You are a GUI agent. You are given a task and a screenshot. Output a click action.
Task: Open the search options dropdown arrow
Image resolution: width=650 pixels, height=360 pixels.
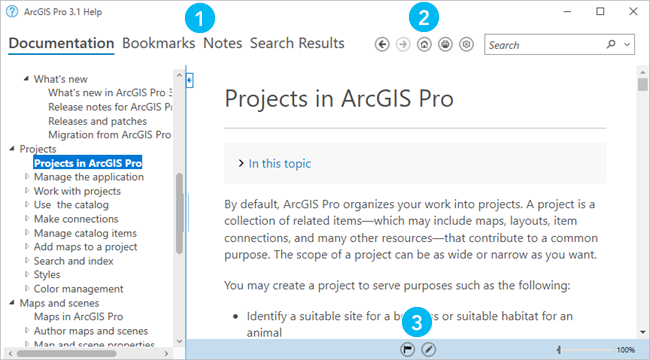[x=627, y=44]
